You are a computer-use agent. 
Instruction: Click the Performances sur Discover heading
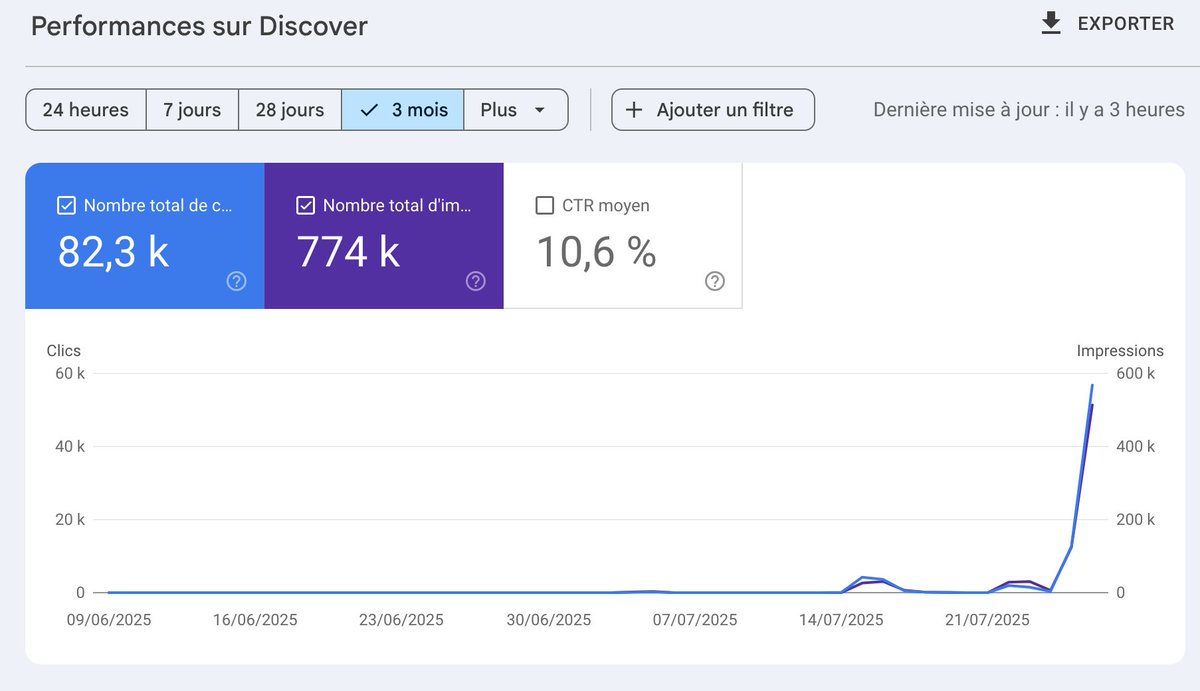click(x=199, y=26)
